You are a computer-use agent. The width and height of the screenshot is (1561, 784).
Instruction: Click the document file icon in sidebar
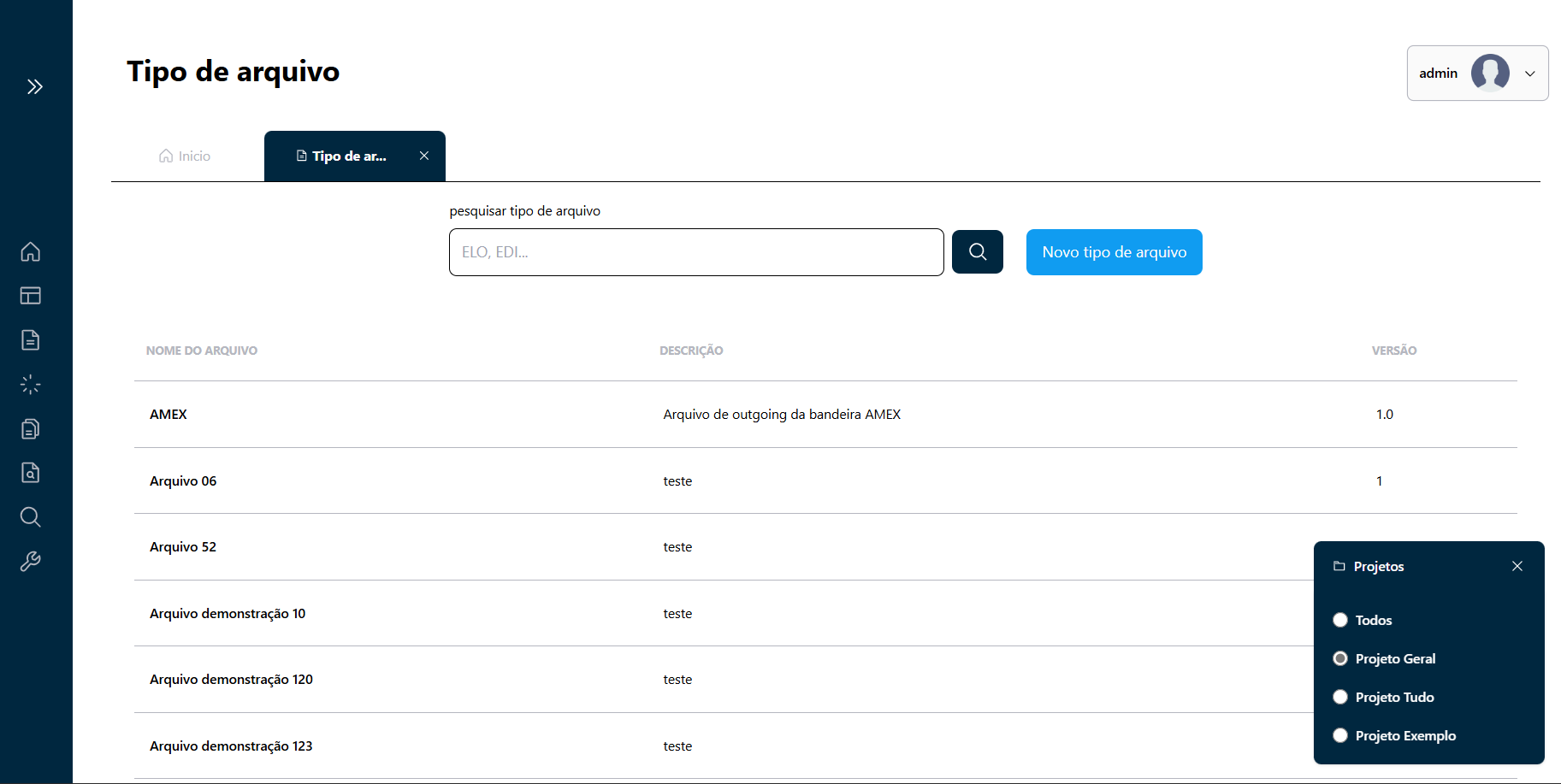coord(31,340)
